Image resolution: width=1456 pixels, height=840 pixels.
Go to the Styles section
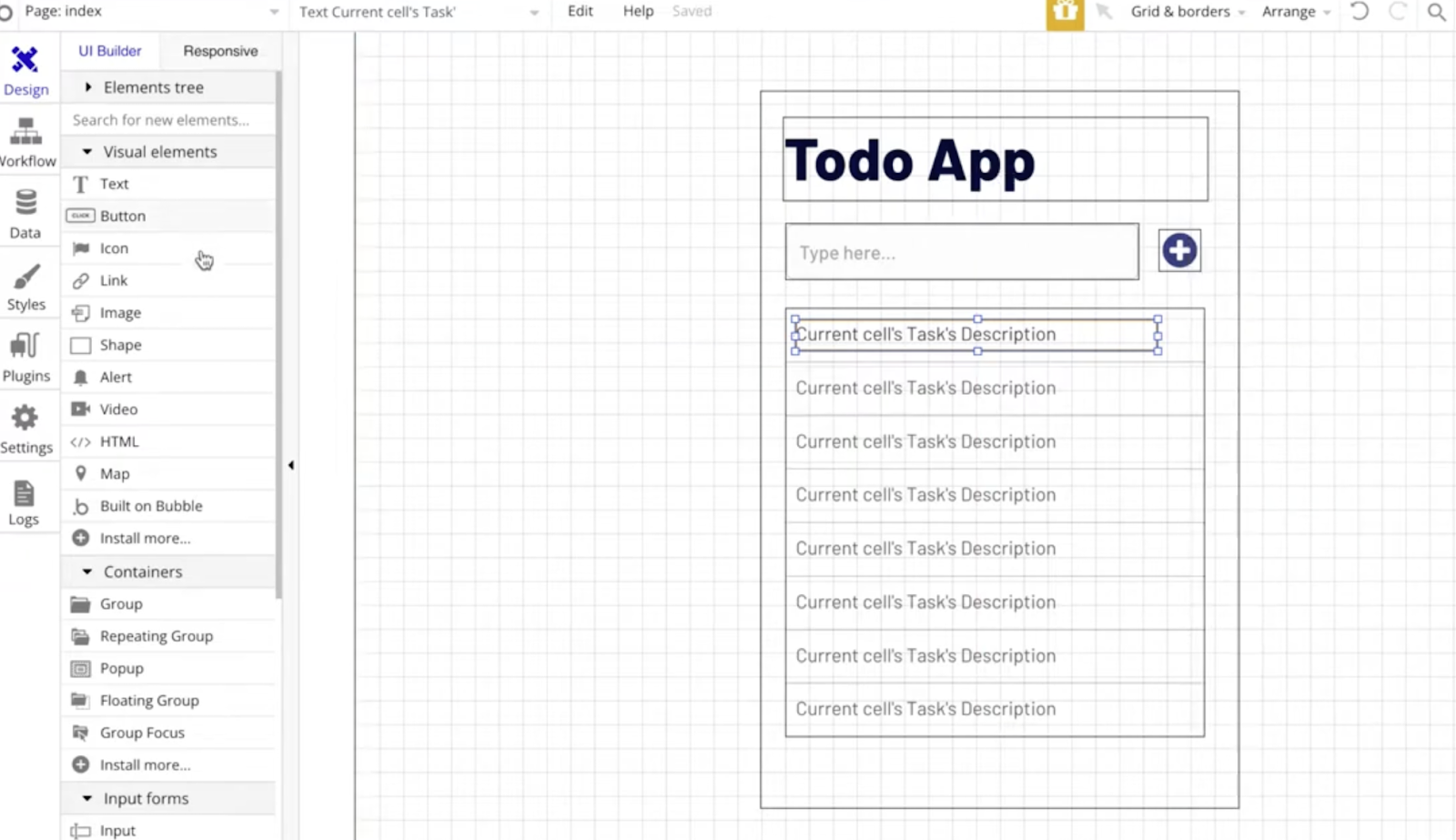pos(25,287)
